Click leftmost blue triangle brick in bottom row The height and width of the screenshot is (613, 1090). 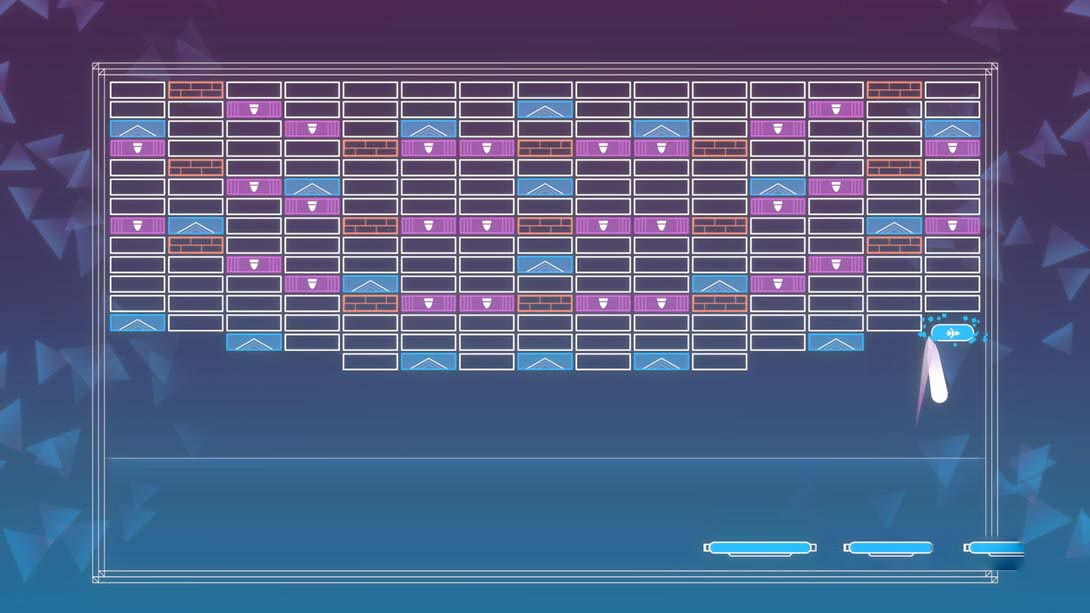429,361
